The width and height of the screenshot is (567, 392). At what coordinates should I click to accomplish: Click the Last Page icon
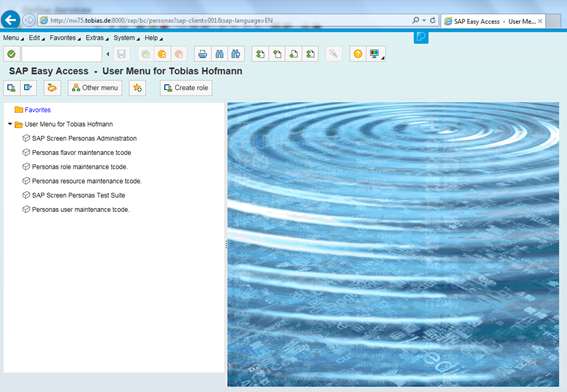coord(310,54)
